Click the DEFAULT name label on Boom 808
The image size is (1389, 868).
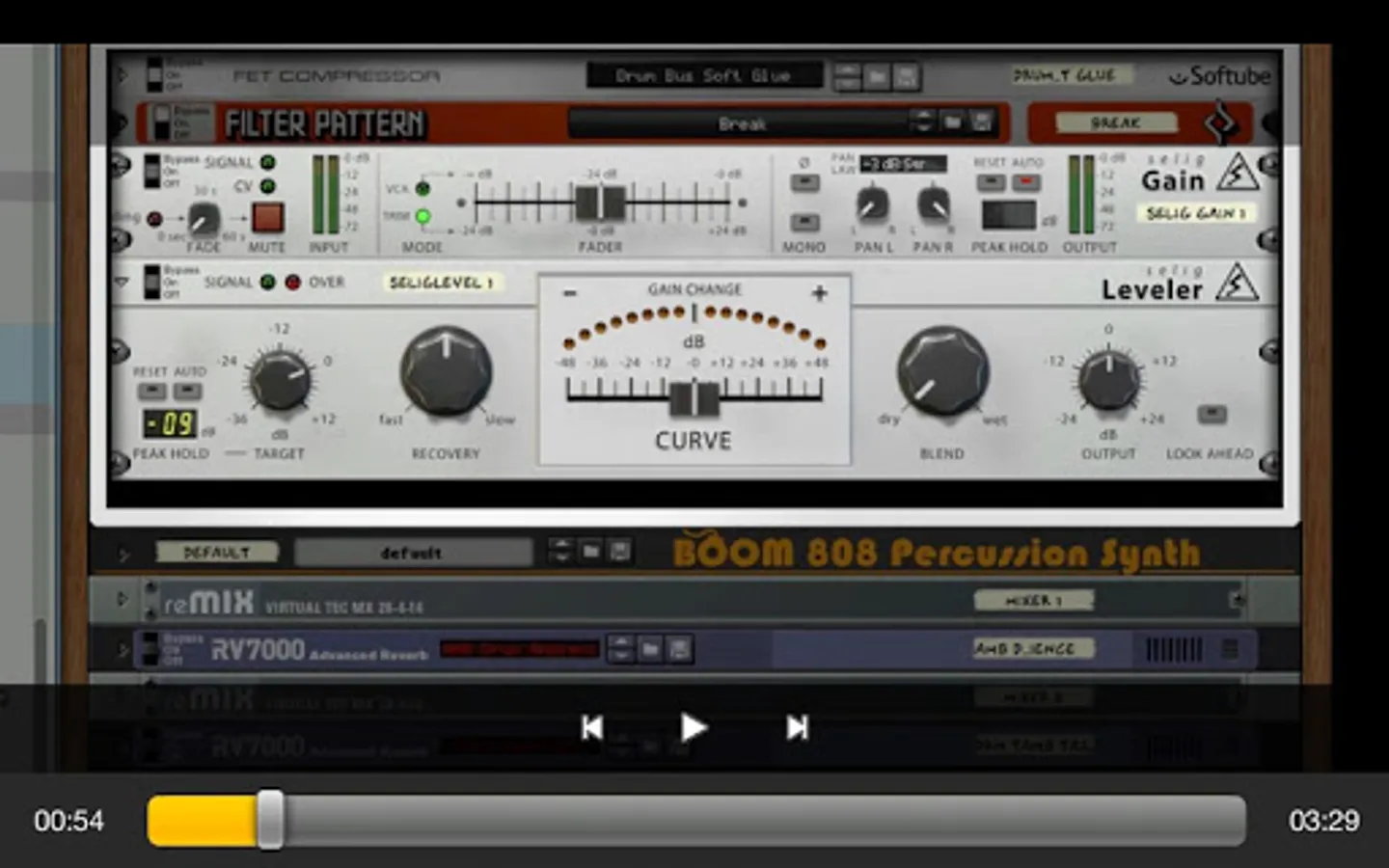click(217, 553)
